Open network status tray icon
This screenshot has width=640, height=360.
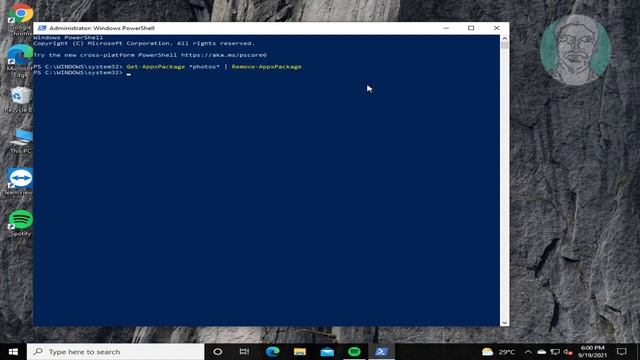tap(555, 352)
